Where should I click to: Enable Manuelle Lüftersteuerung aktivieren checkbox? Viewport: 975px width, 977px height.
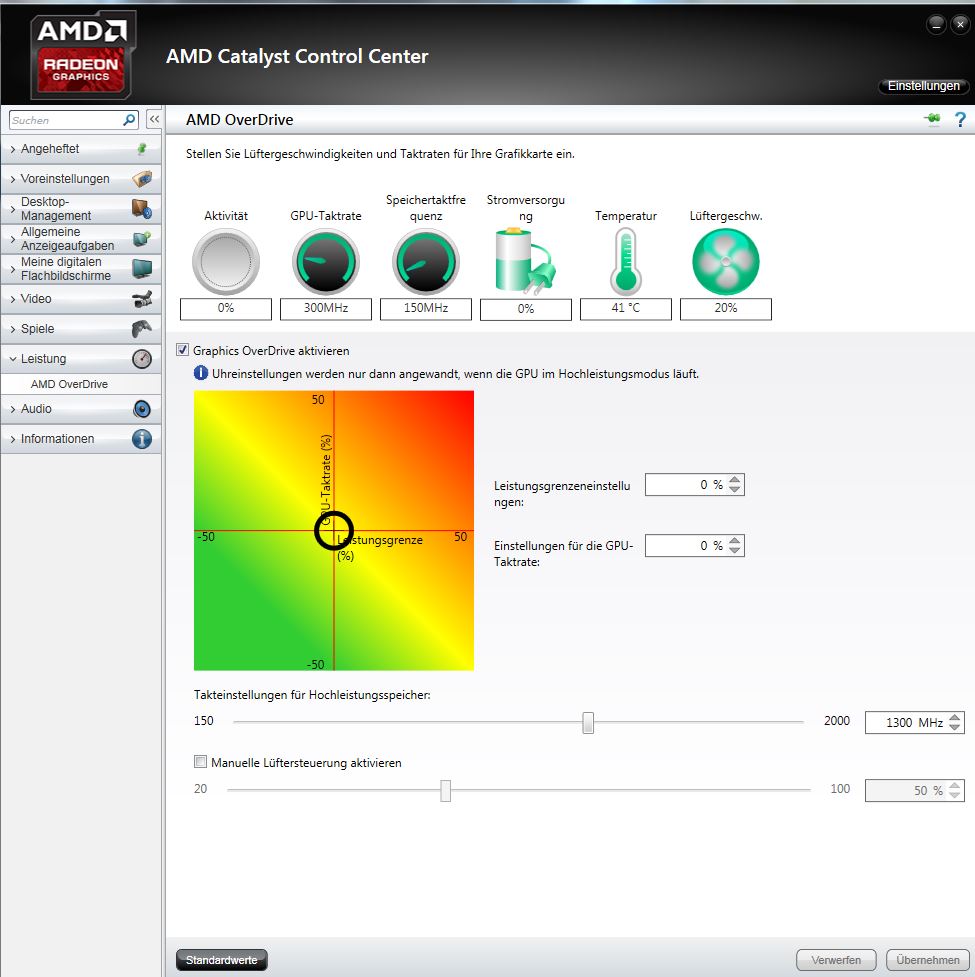201,761
